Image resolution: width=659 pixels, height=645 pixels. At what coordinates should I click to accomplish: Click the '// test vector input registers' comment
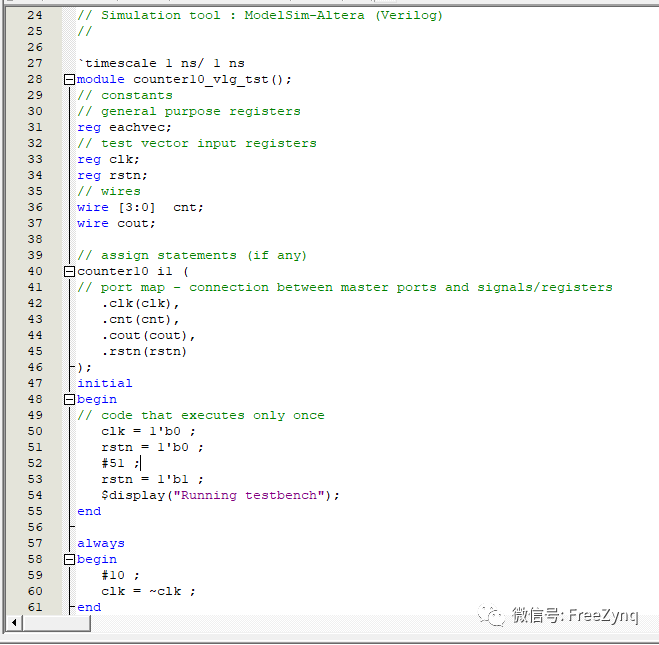[x=197, y=144]
